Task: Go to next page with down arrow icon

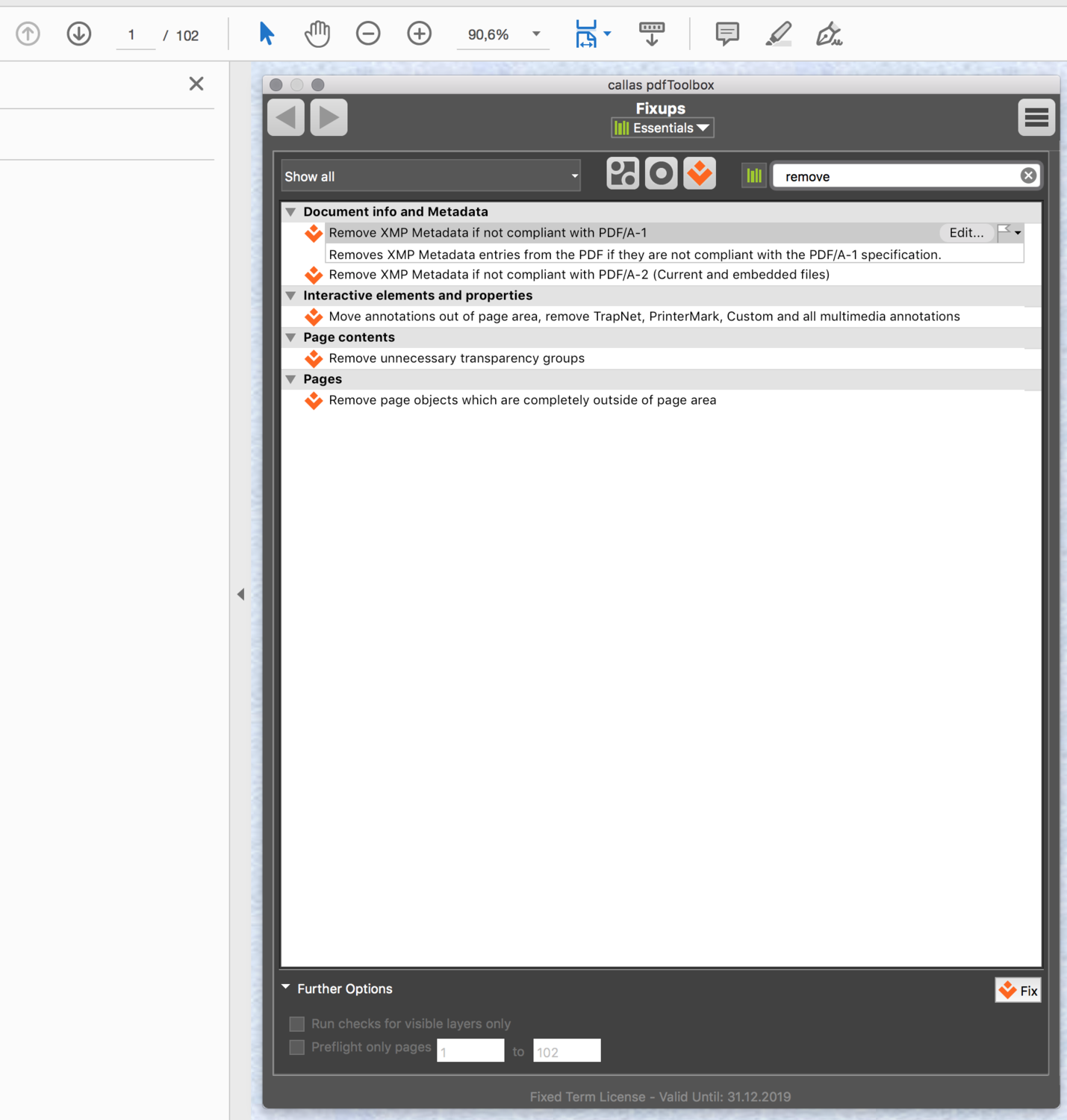Action: [78, 34]
